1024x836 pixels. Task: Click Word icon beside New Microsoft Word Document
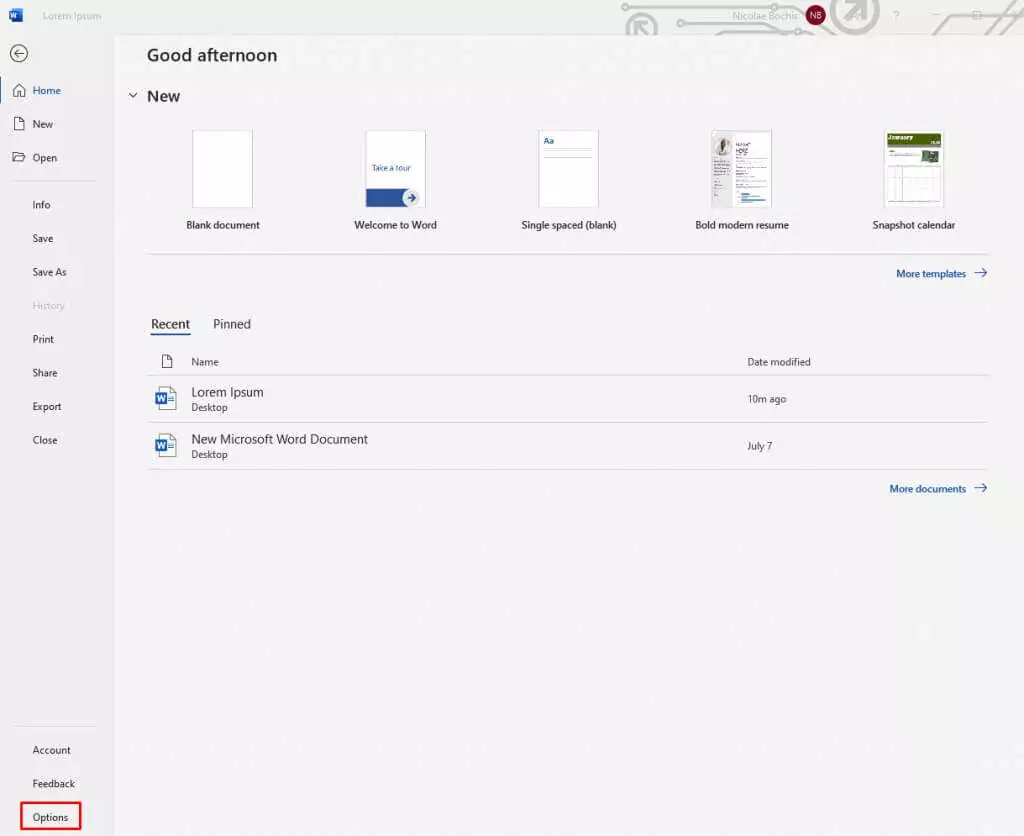point(166,445)
